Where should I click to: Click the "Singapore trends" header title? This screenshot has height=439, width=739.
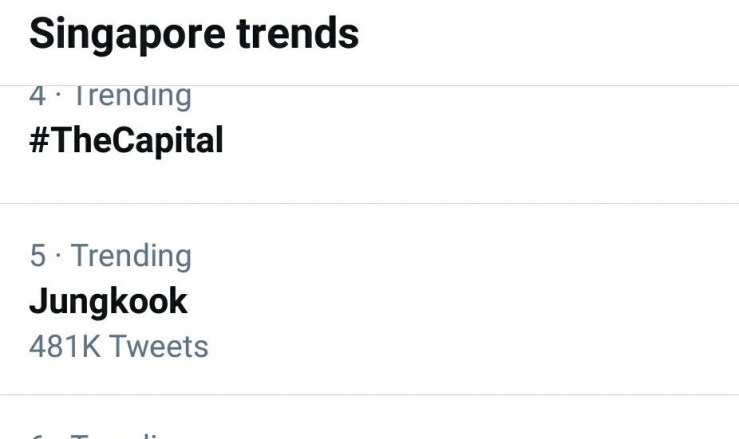point(194,34)
